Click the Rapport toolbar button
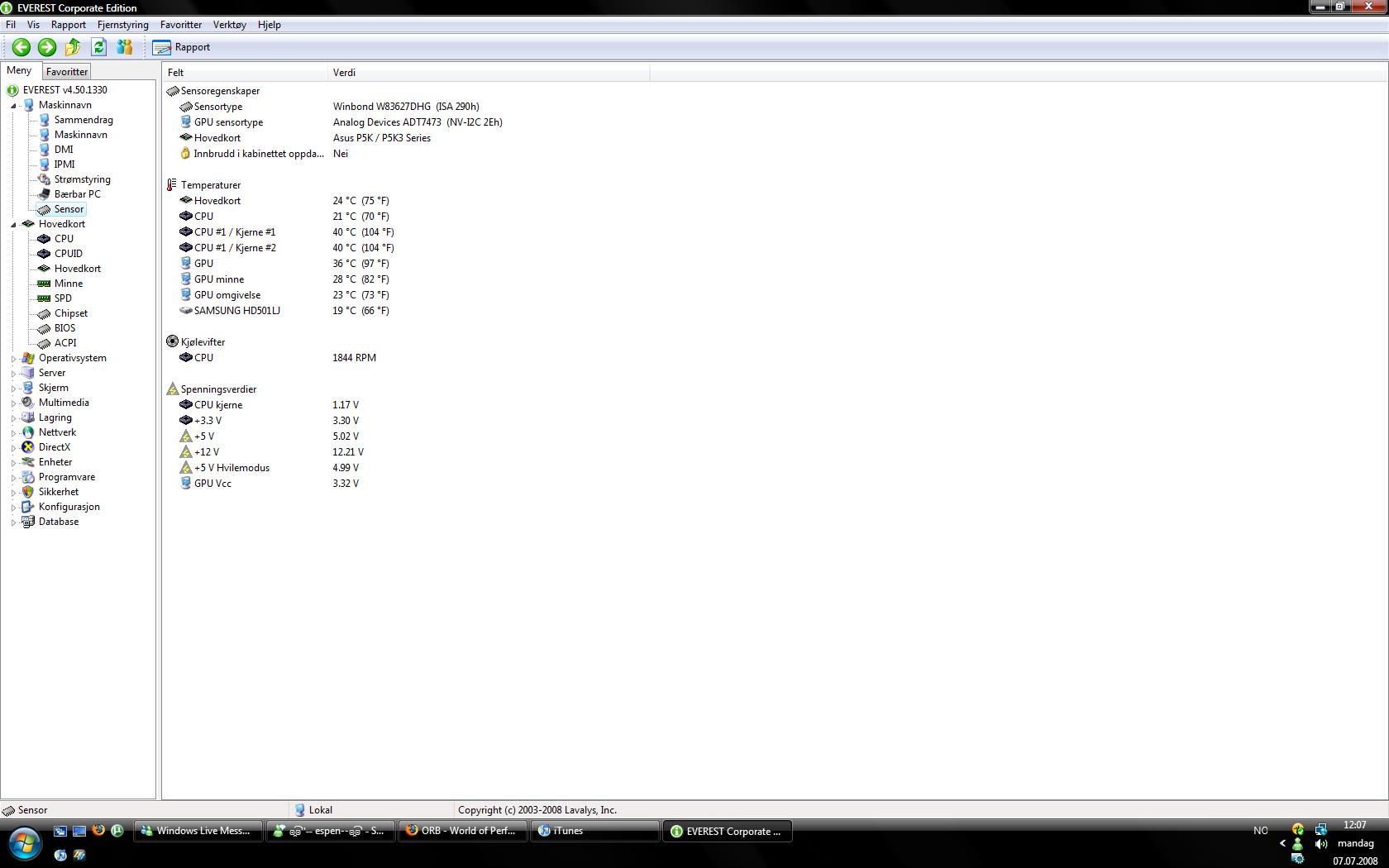Image resolution: width=1389 pixels, height=868 pixels. 182,47
